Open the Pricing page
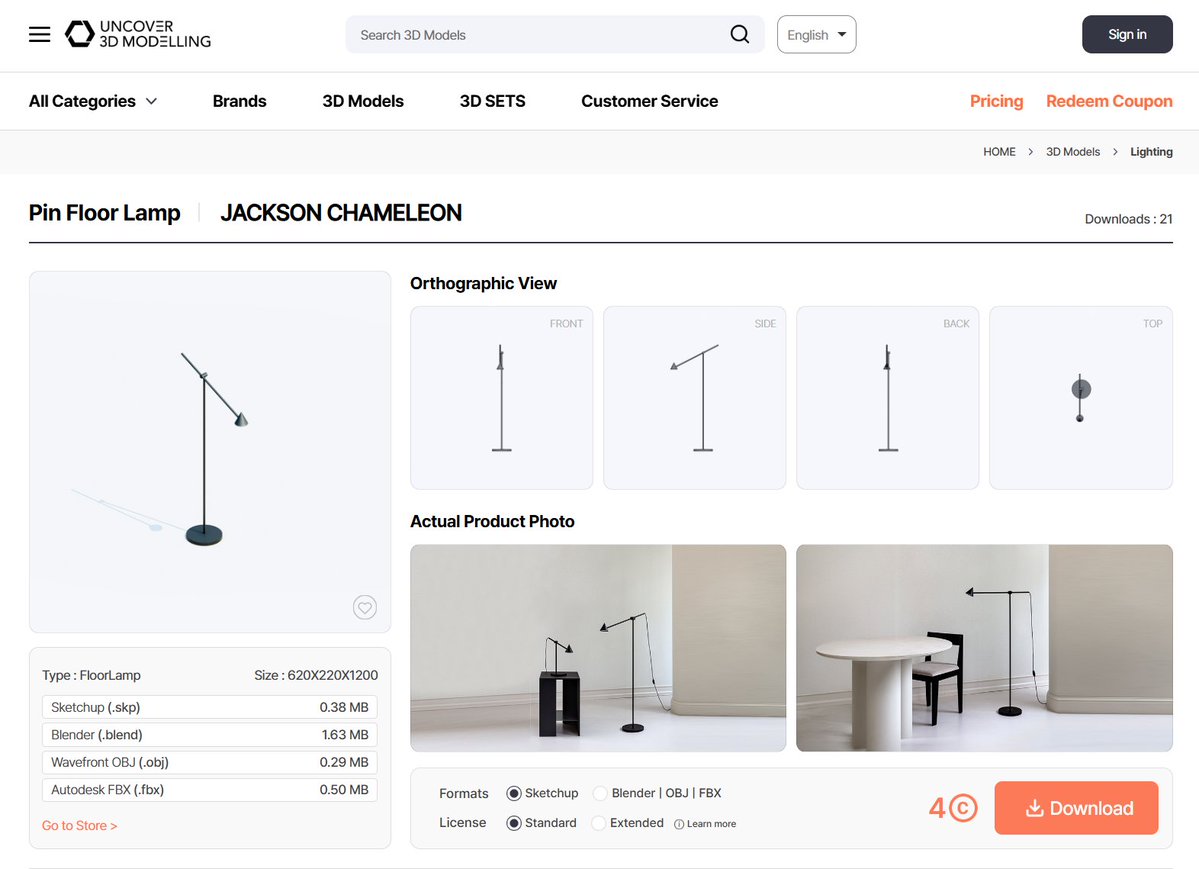 (996, 101)
